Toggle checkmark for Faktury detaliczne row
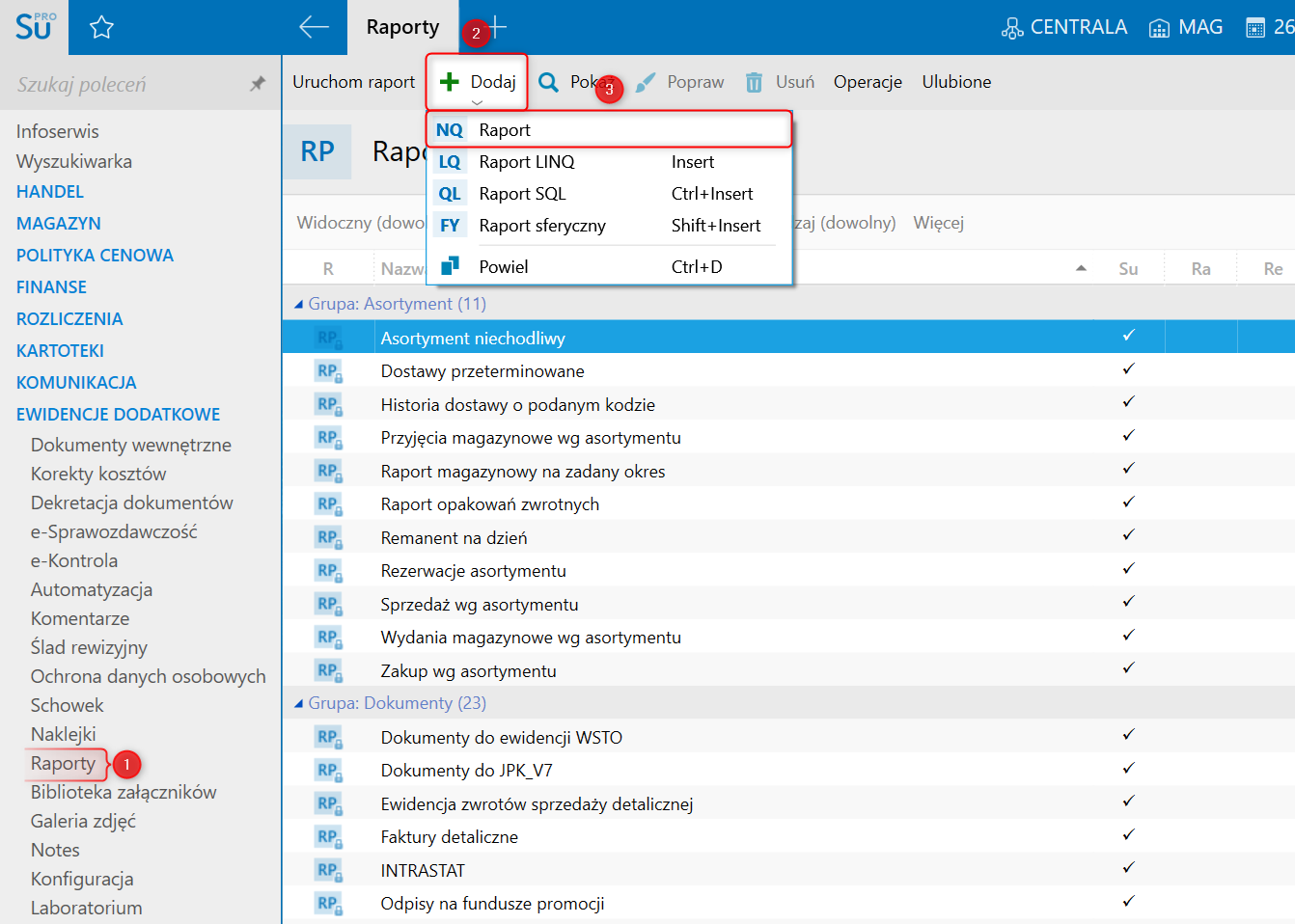Image resolution: width=1295 pixels, height=924 pixels. [x=1128, y=835]
